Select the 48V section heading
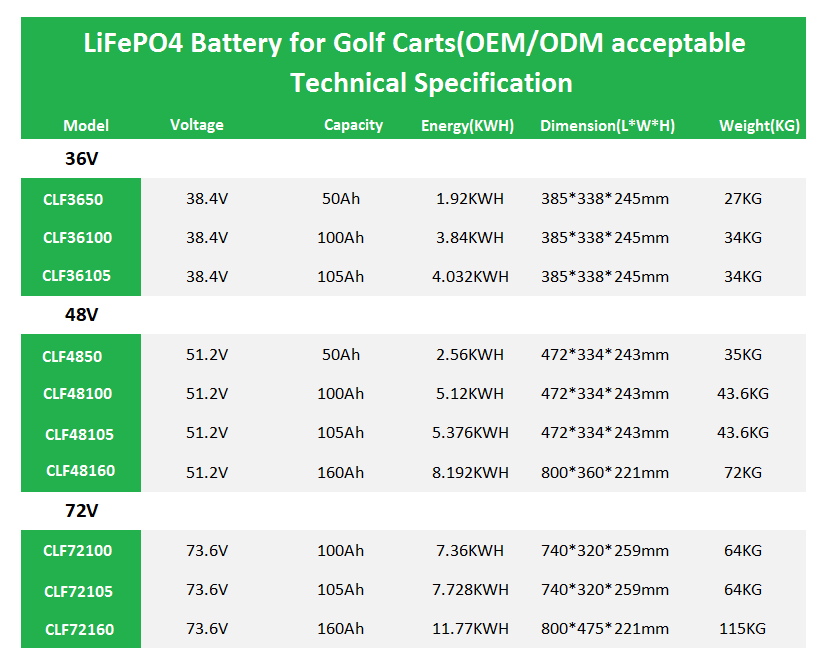The width and height of the screenshot is (825, 662). (81, 314)
